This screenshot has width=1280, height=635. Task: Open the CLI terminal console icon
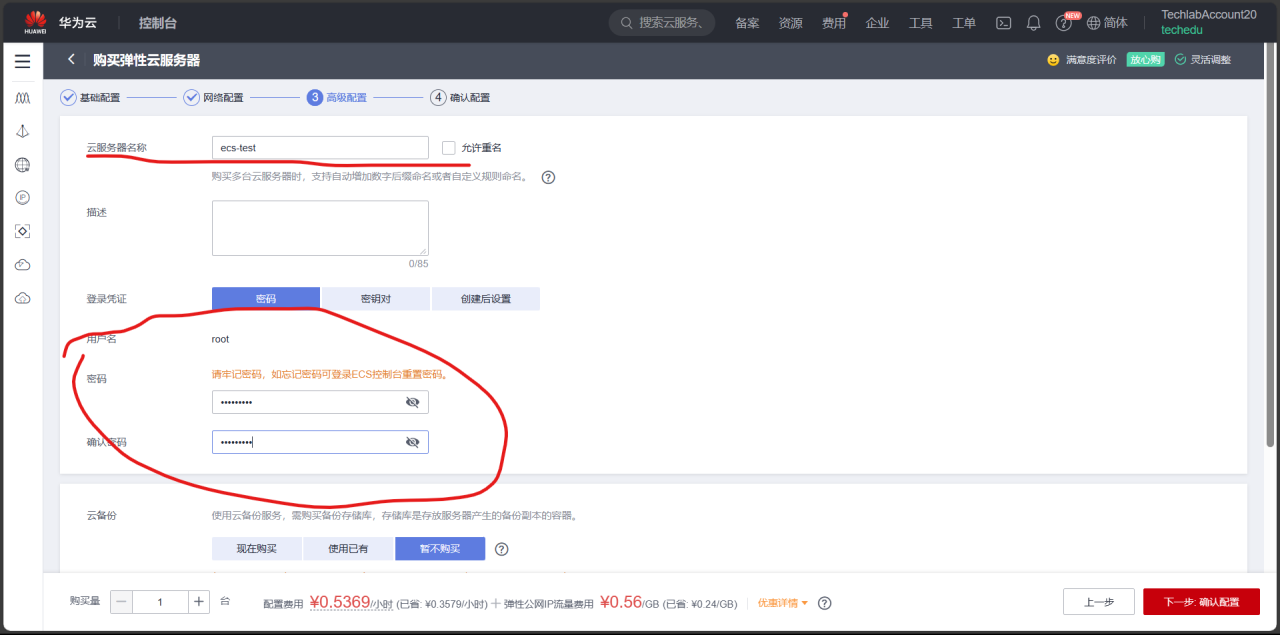(1003, 22)
